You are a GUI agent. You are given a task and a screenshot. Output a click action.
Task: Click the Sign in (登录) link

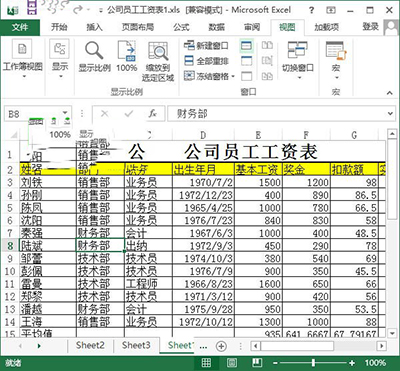pos(371,27)
